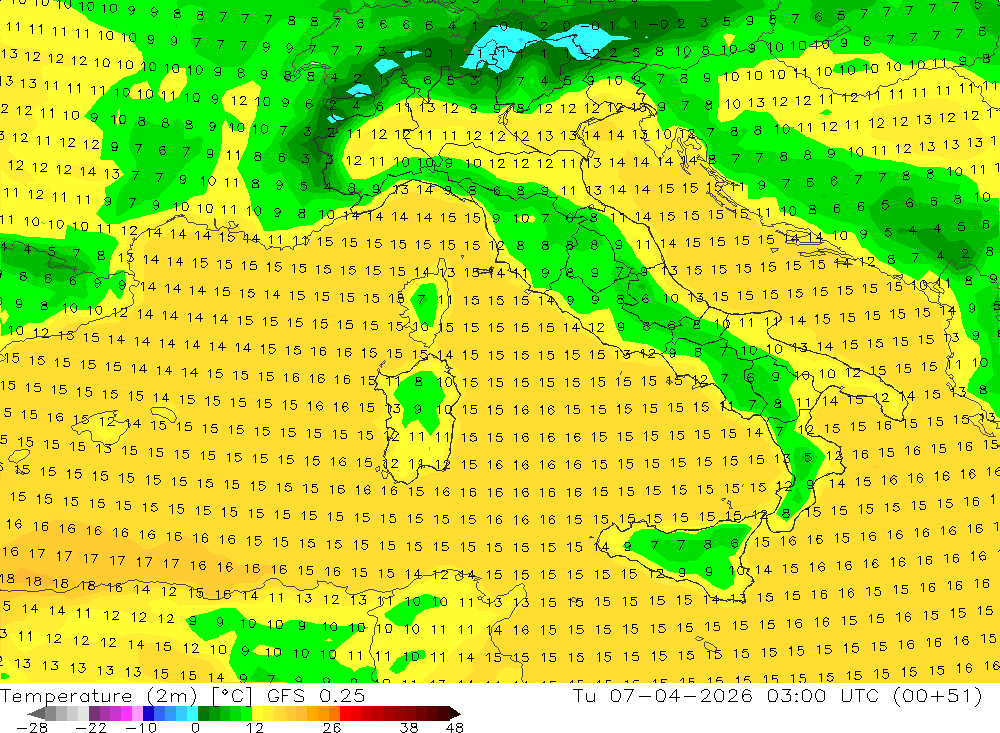Click the "(00+51)" forecast offset text
This screenshot has height=733, width=1000.
pyautogui.click(x=937, y=695)
